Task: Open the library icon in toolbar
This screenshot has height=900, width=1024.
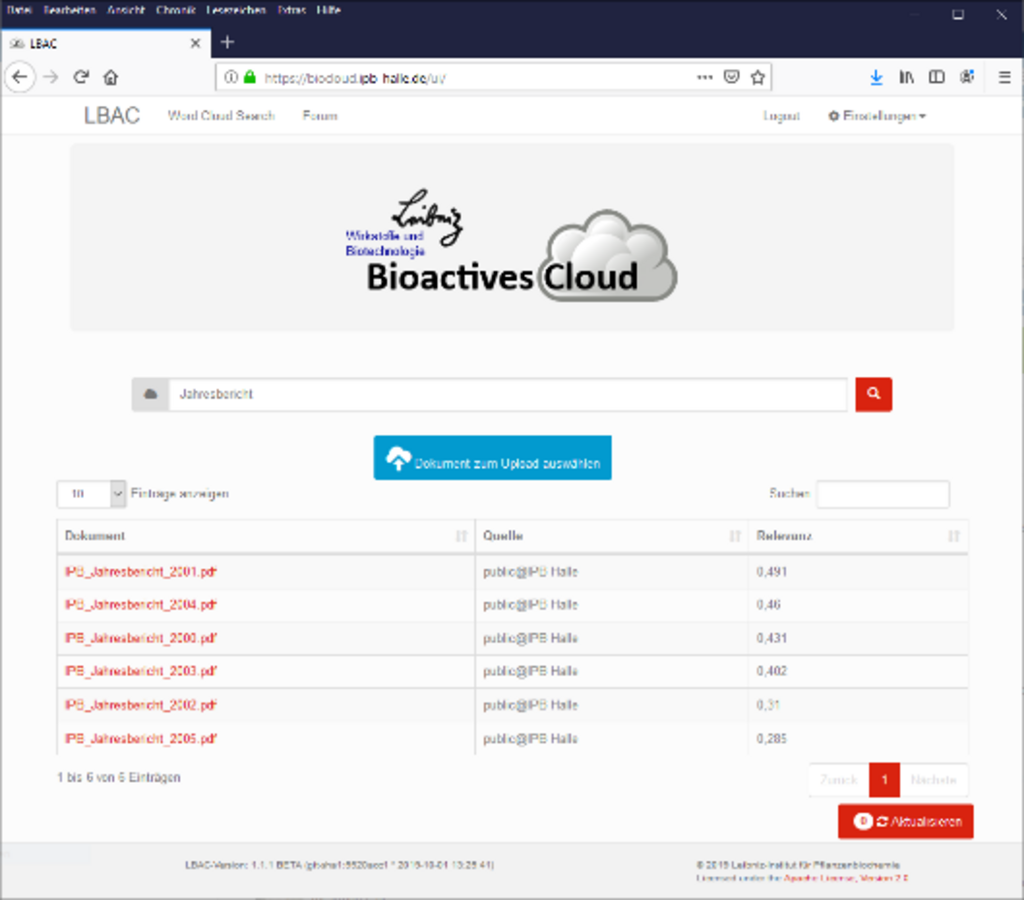Action: pyautogui.click(x=906, y=77)
